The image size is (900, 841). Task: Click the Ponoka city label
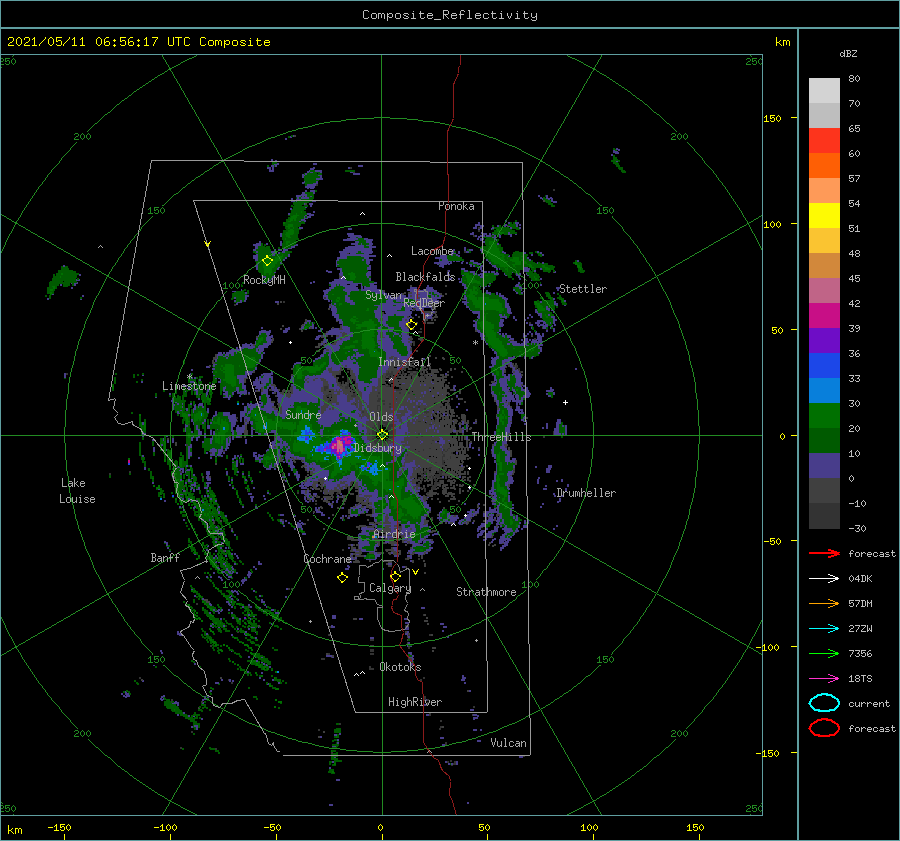[x=456, y=206]
